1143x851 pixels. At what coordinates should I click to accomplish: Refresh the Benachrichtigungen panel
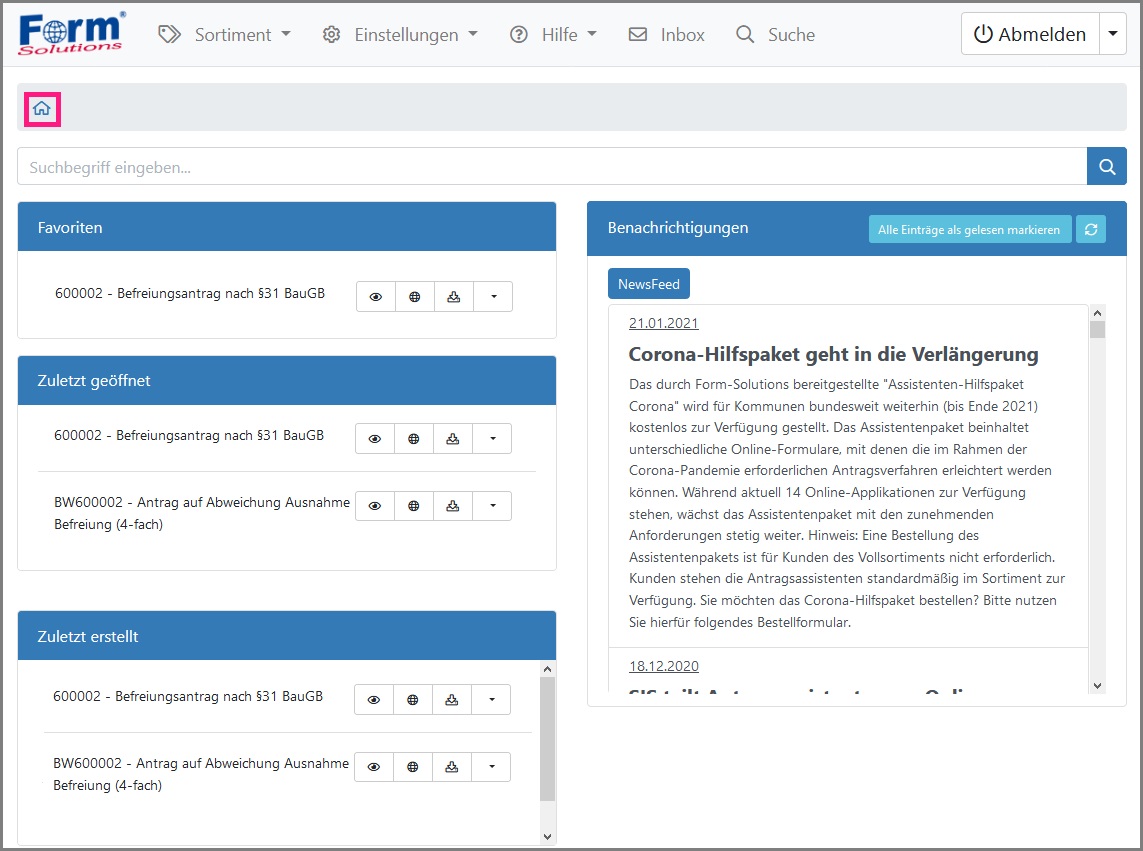click(1090, 229)
